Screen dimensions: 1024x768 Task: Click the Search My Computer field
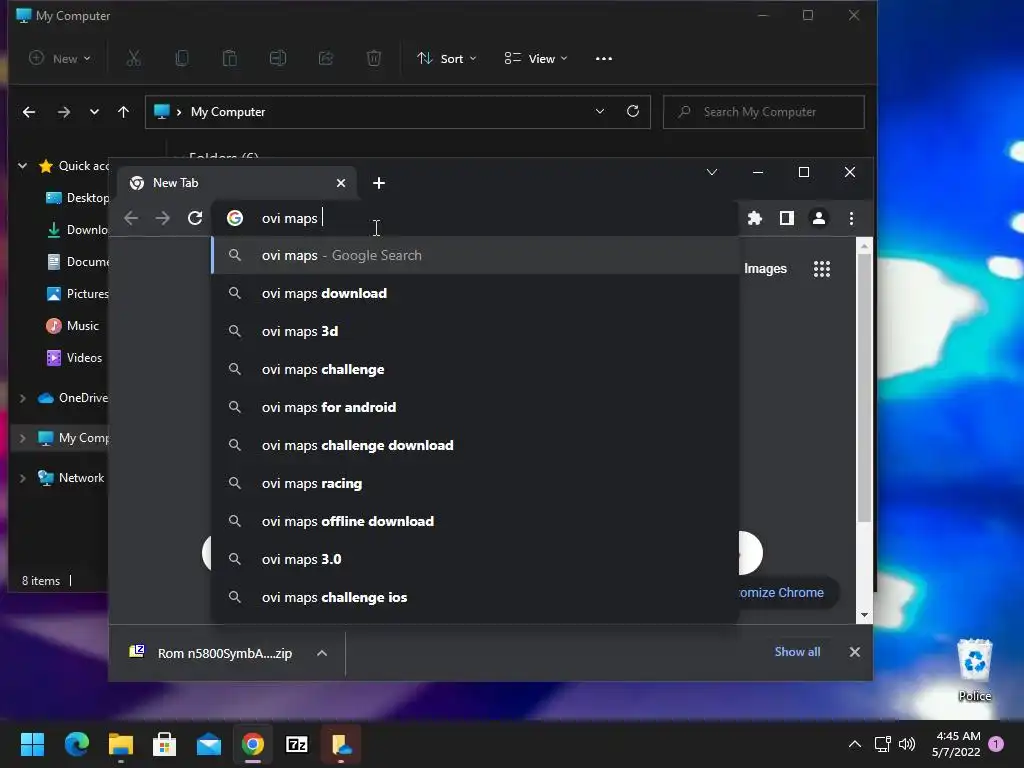pyautogui.click(x=763, y=112)
